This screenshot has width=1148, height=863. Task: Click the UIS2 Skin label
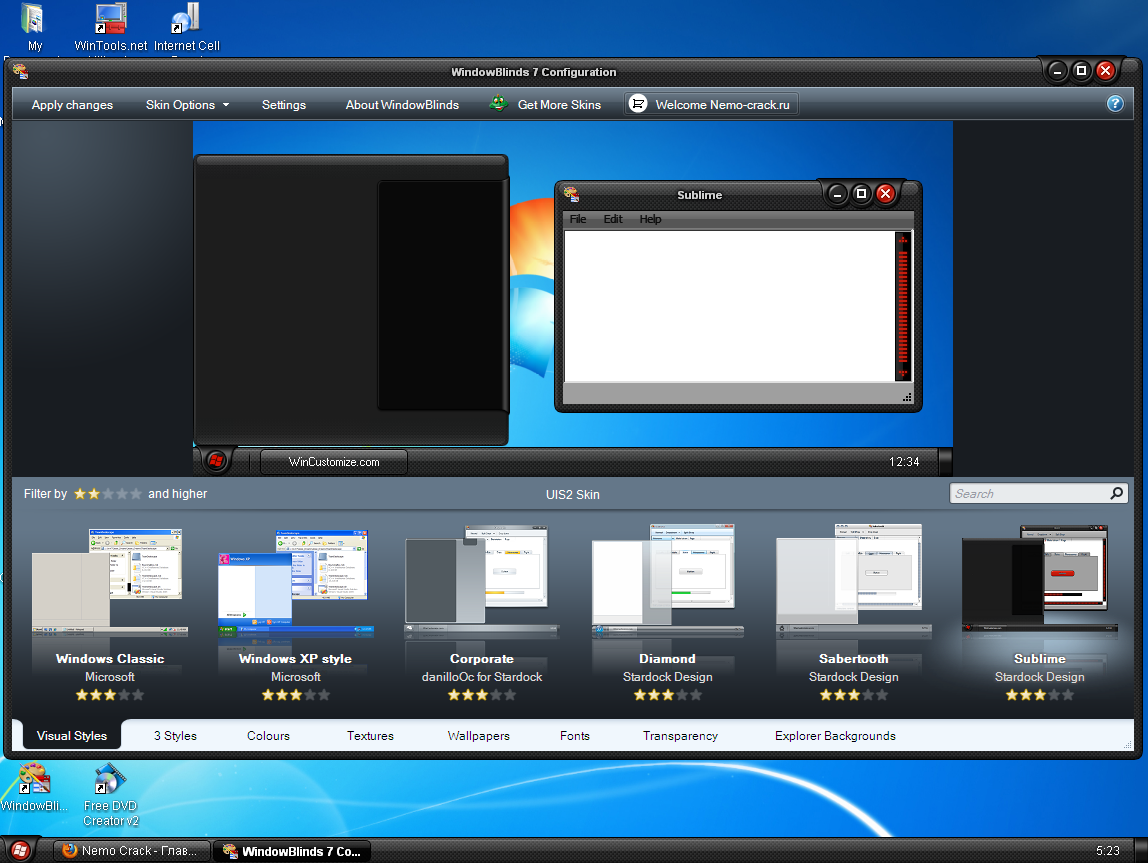coord(573,494)
